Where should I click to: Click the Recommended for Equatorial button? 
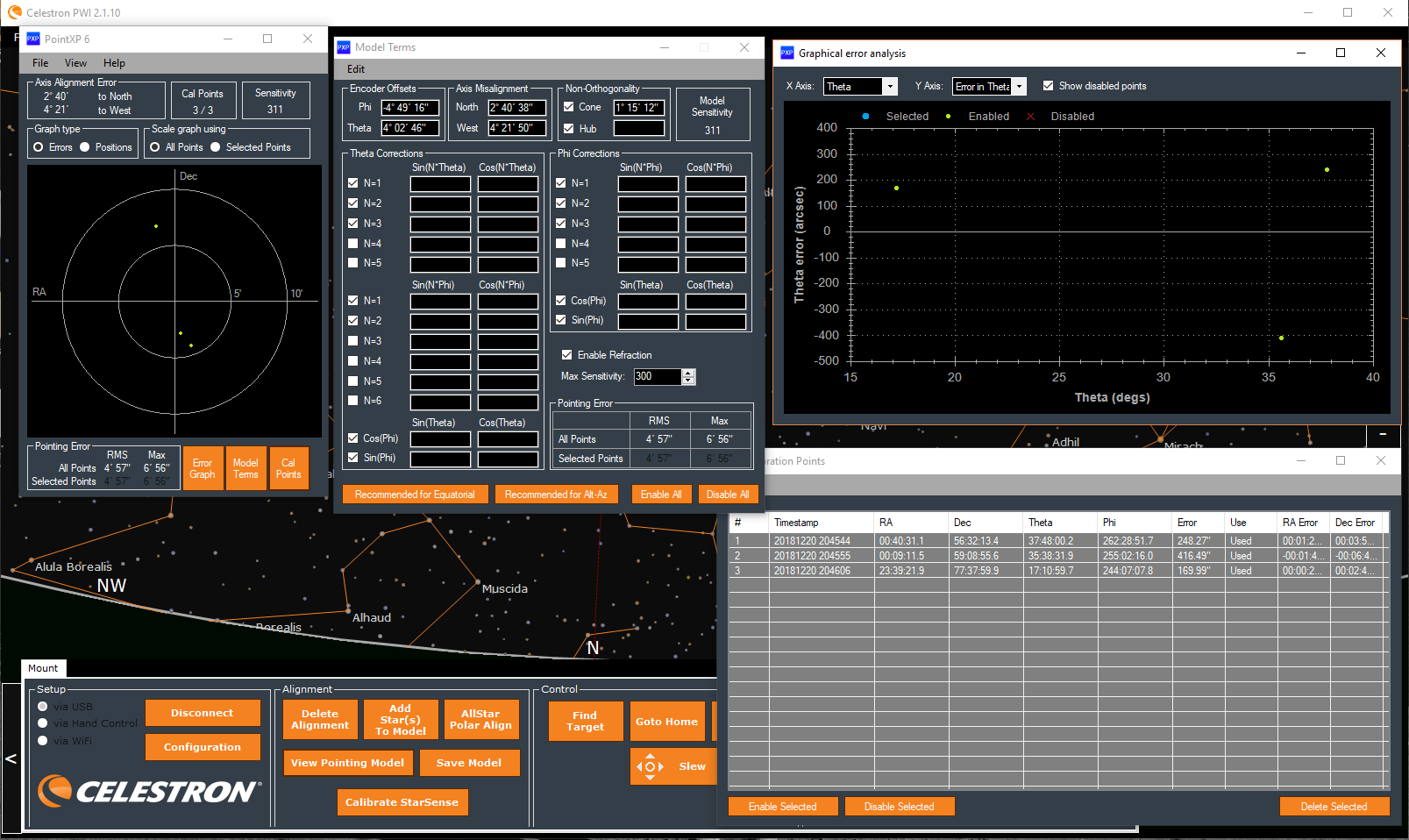pyautogui.click(x=415, y=495)
